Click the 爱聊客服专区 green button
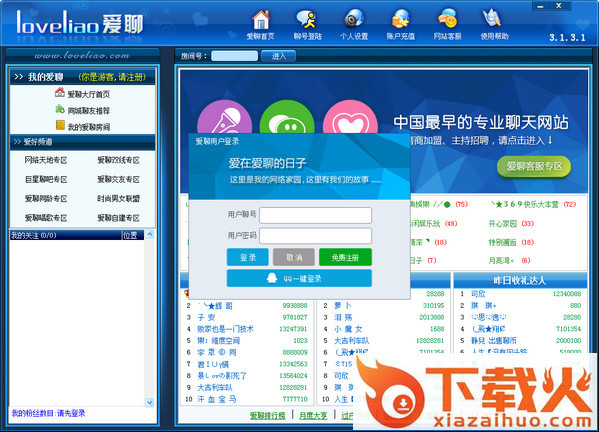 pyautogui.click(x=534, y=167)
